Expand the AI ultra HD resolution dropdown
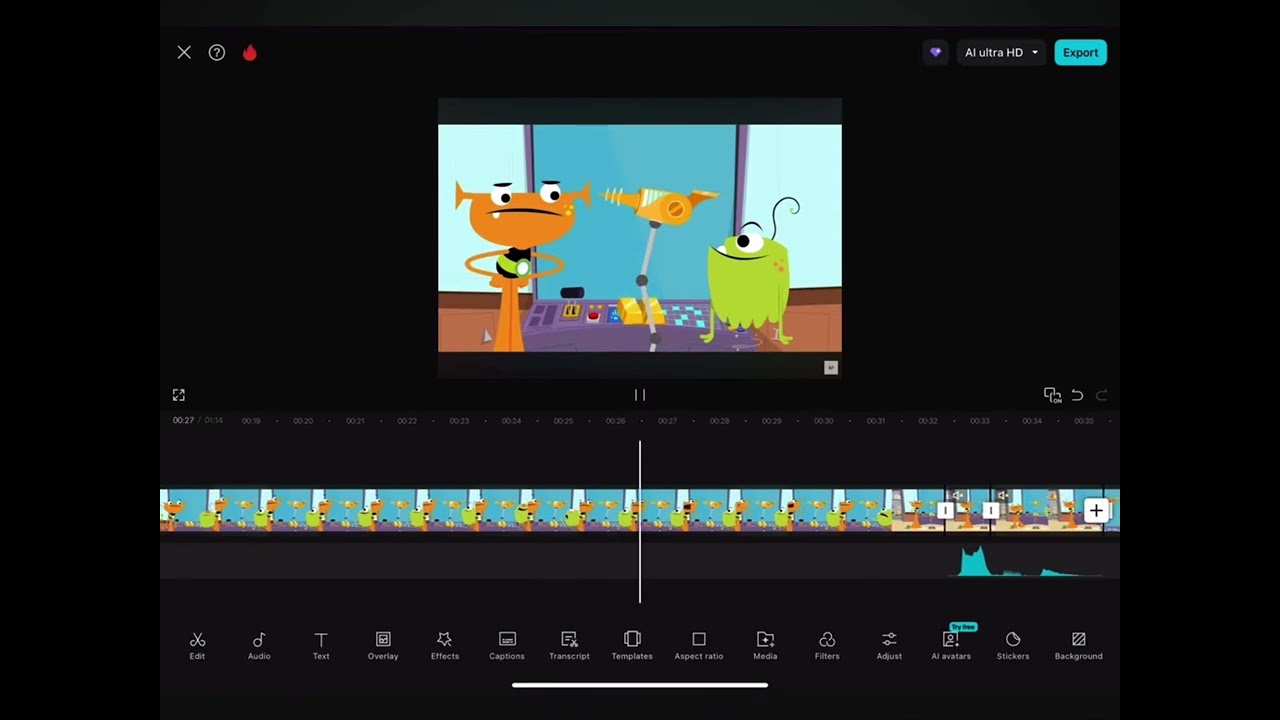 (x=1001, y=52)
